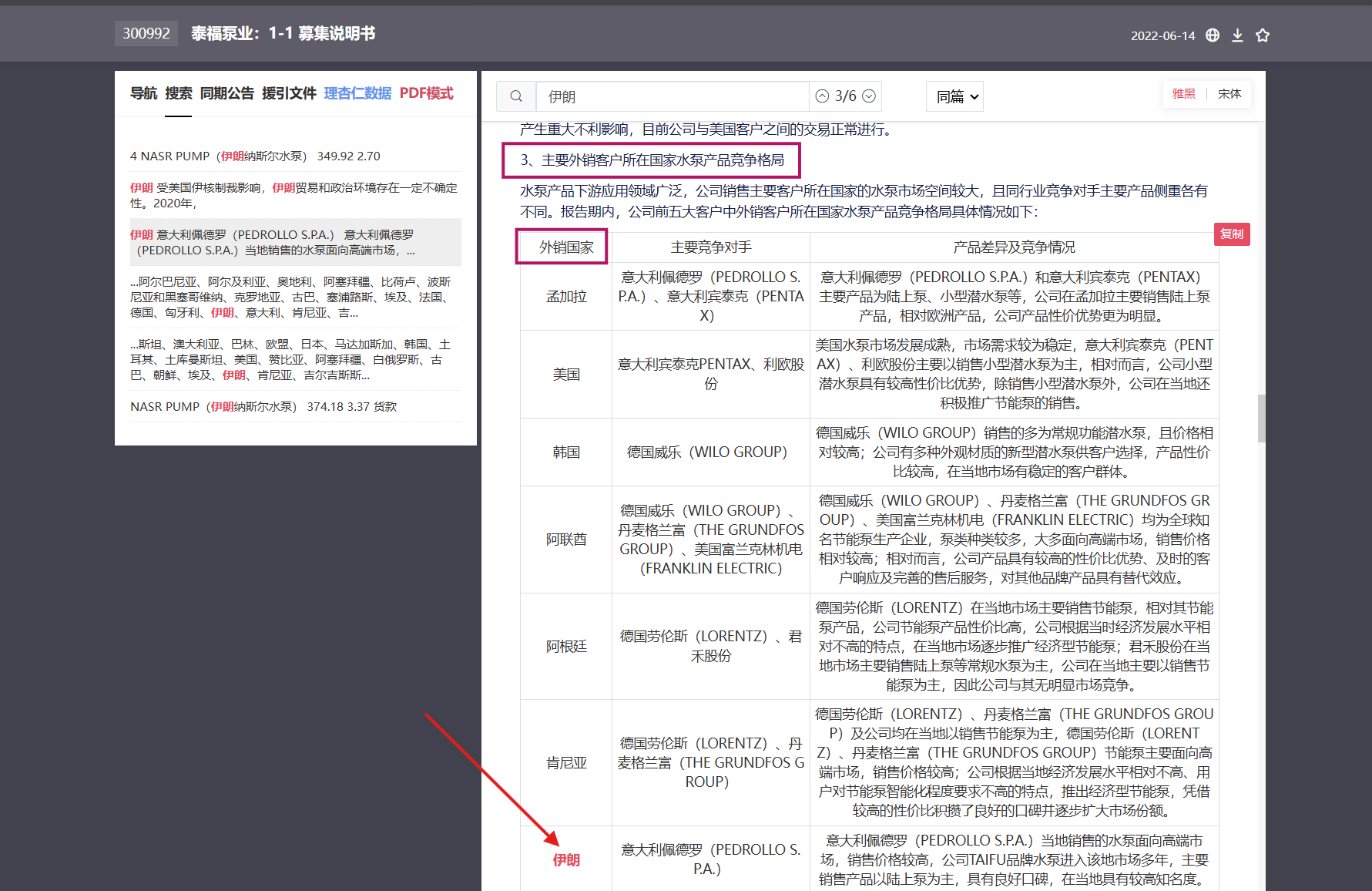Favorite the announcement with star icon

(x=1263, y=35)
